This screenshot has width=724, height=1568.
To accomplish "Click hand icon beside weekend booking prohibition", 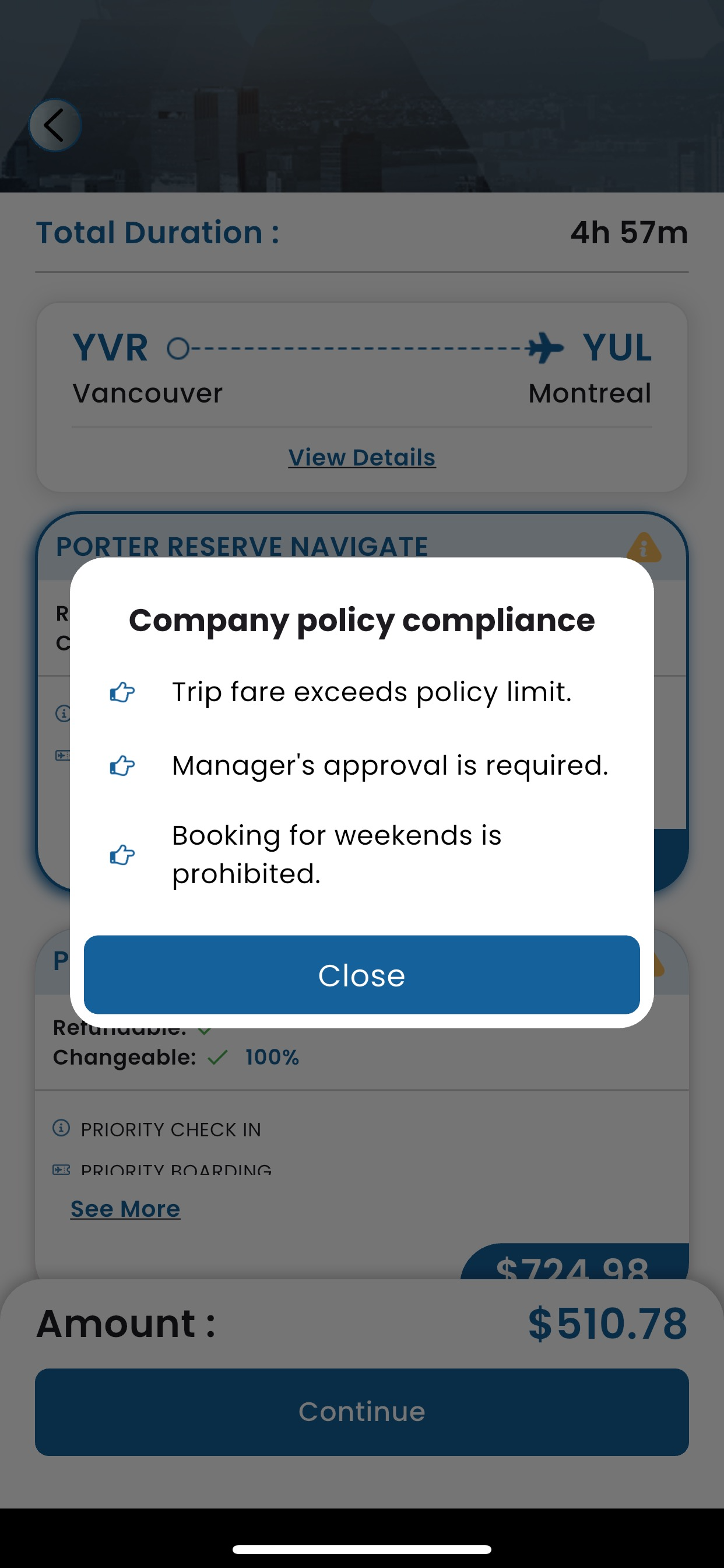I will [x=122, y=855].
